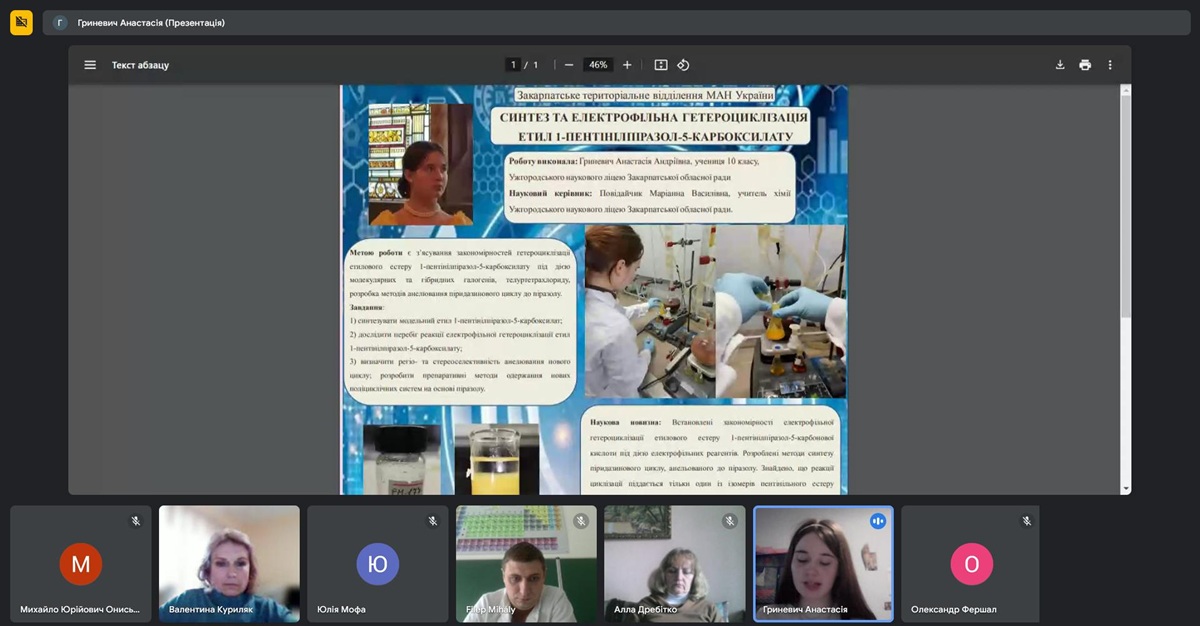Select the Валентина Куриляк video tile
Viewport: 1200px width, 626px height.
click(x=229, y=562)
